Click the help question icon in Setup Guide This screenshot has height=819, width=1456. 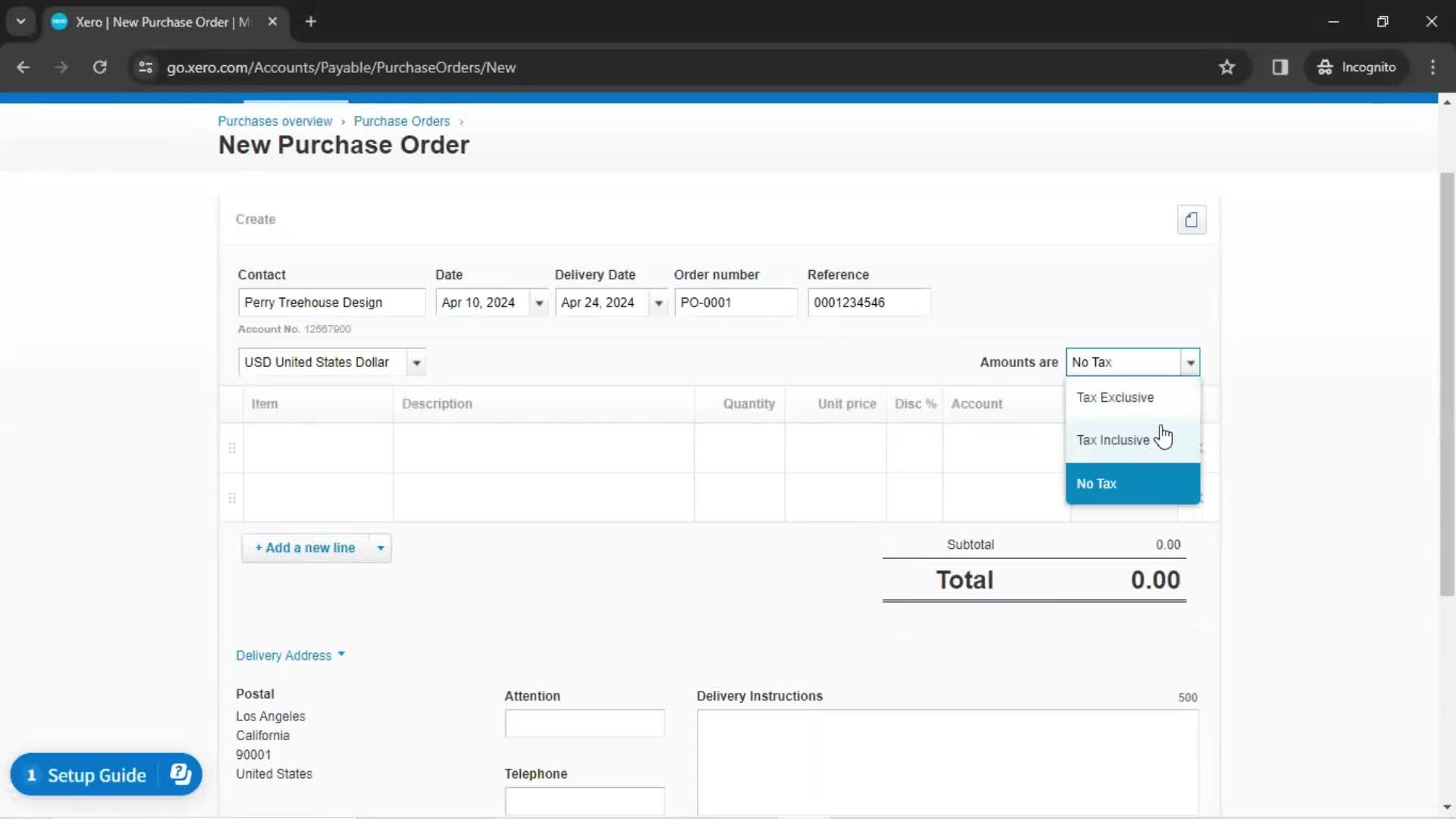click(180, 774)
